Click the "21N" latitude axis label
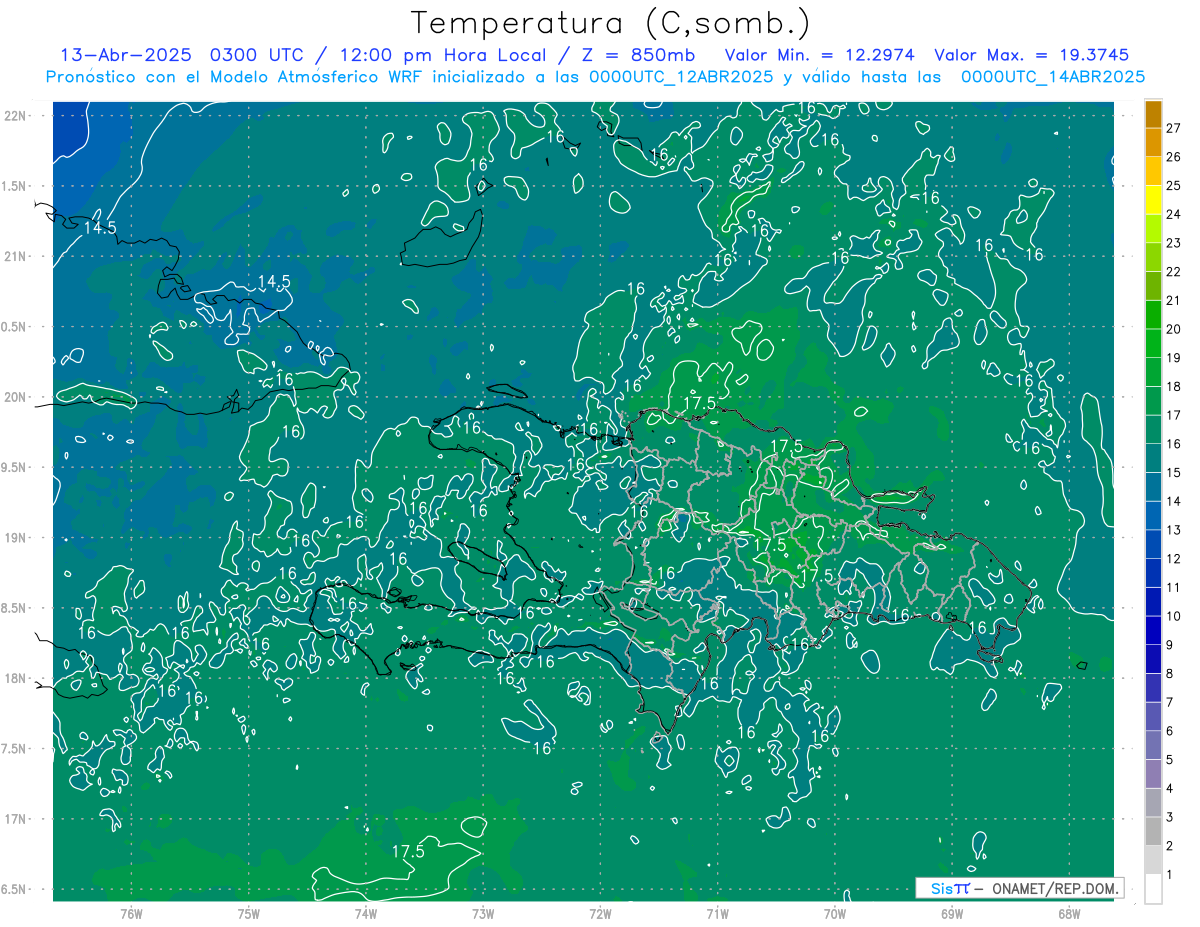The image size is (1200, 927). coord(15,256)
